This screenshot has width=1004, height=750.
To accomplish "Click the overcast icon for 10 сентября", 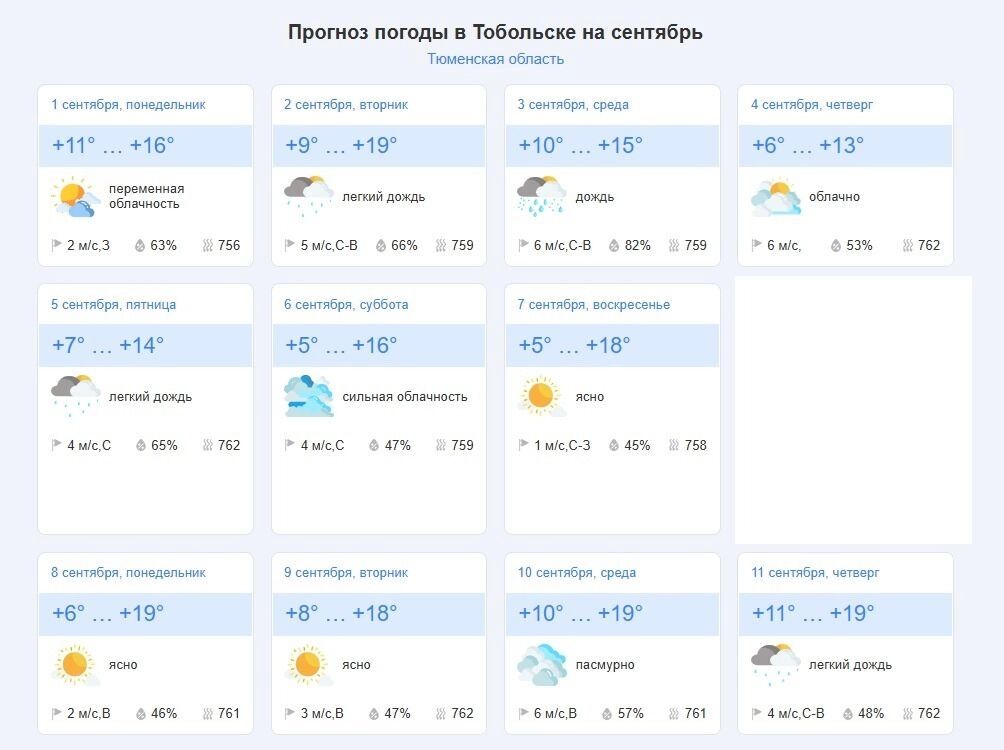I will point(542,665).
